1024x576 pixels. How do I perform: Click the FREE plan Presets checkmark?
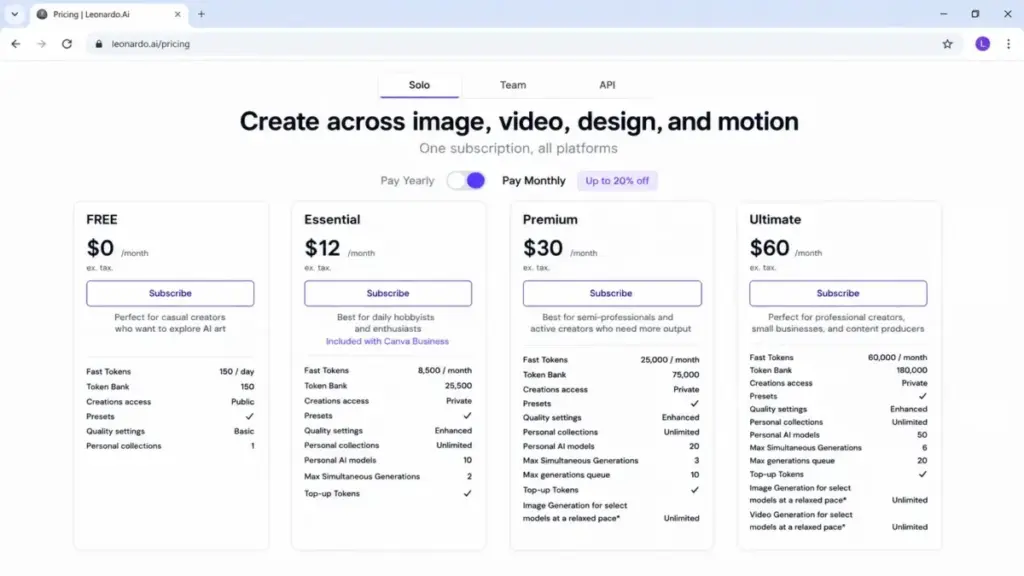249,416
